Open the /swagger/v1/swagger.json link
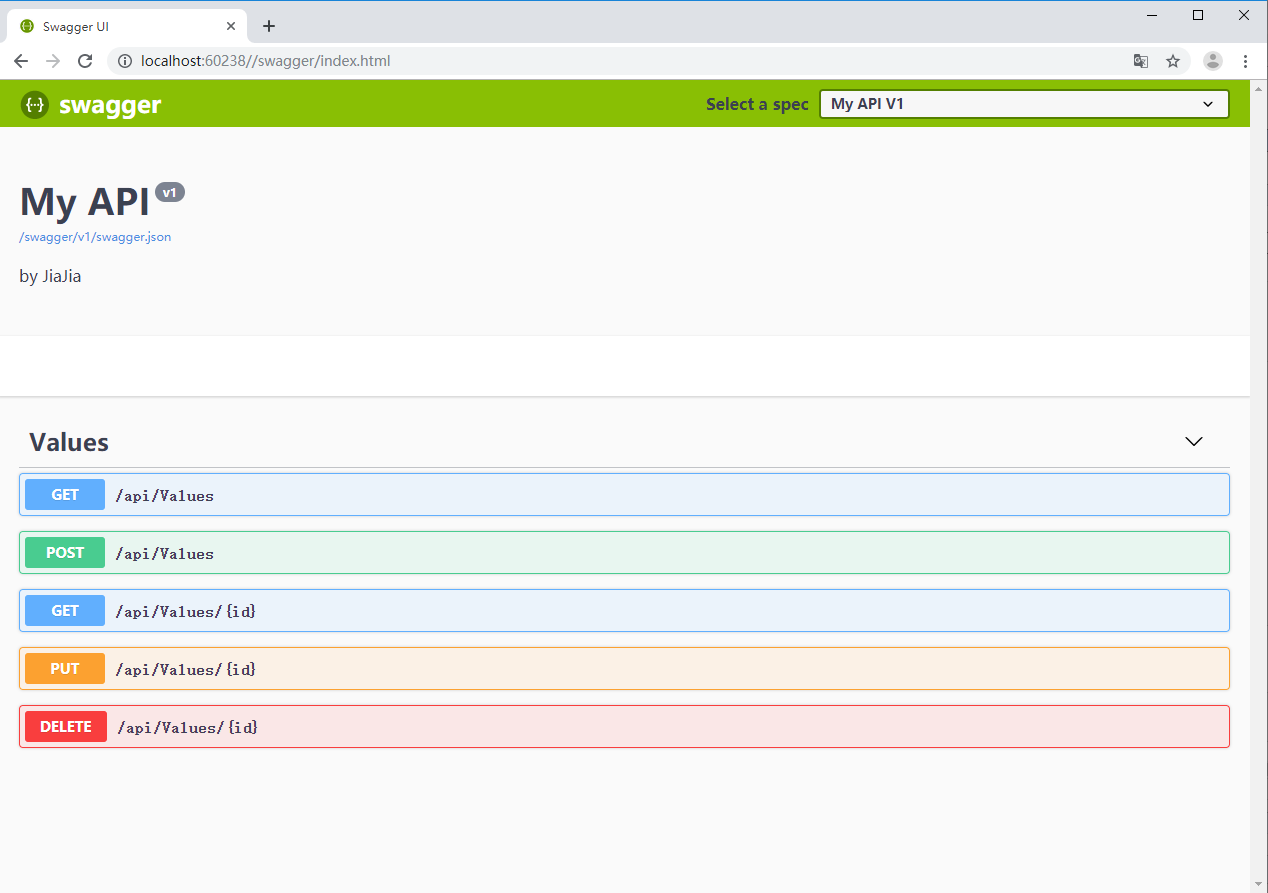 95,237
